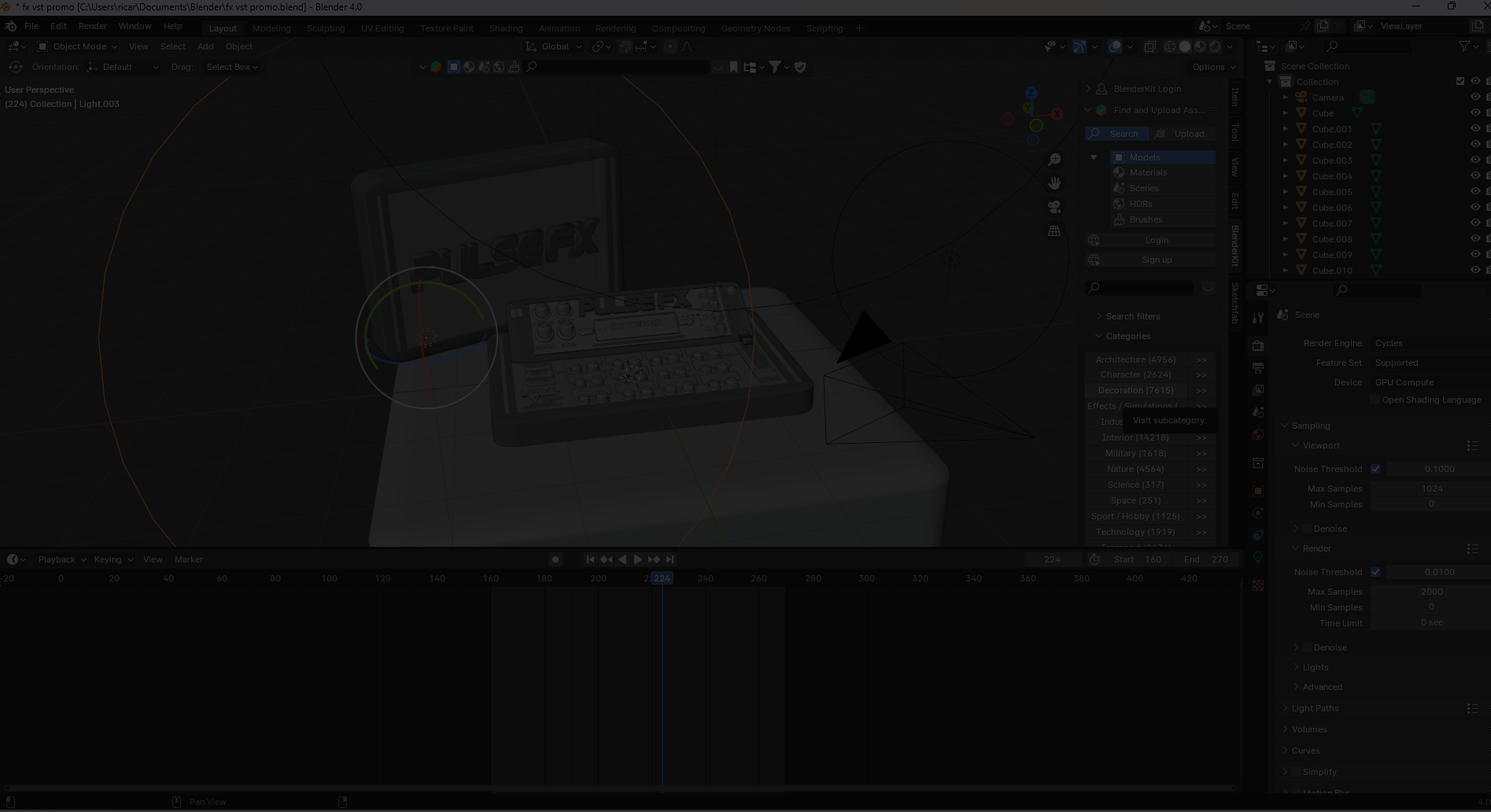
Task: Open the Scene properties tab icon
Action: pos(1258,412)
